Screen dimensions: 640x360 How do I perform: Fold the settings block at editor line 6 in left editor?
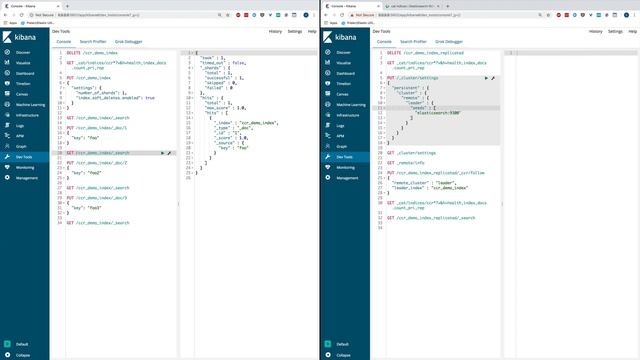(x=64, y=83)
